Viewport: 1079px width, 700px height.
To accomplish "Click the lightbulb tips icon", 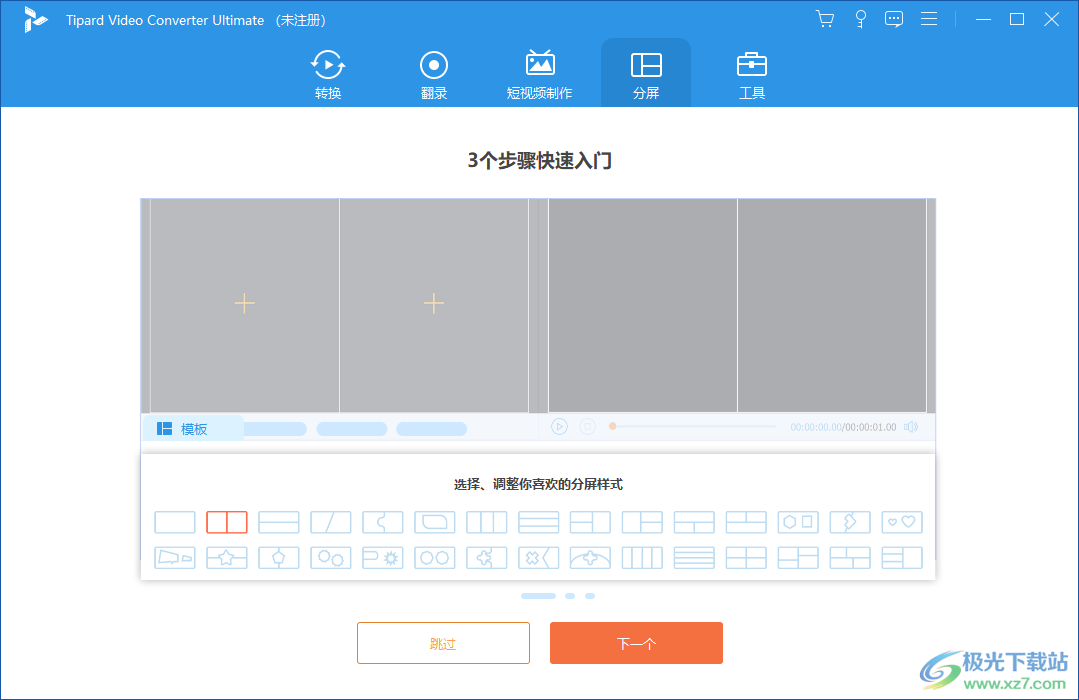I will click(x=859, y=18).
